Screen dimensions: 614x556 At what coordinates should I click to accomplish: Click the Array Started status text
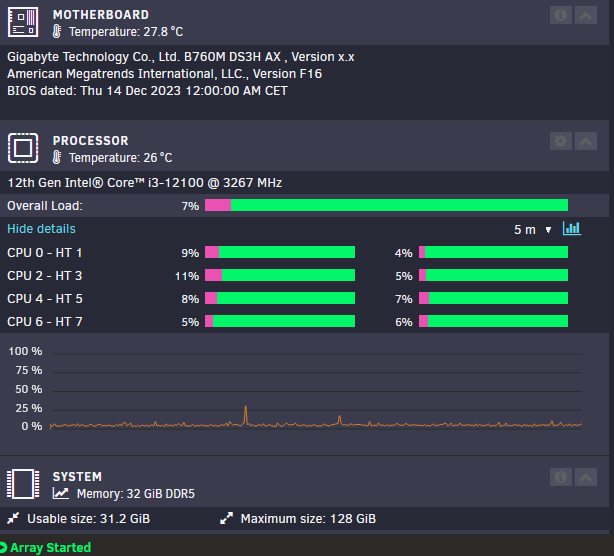51,547
